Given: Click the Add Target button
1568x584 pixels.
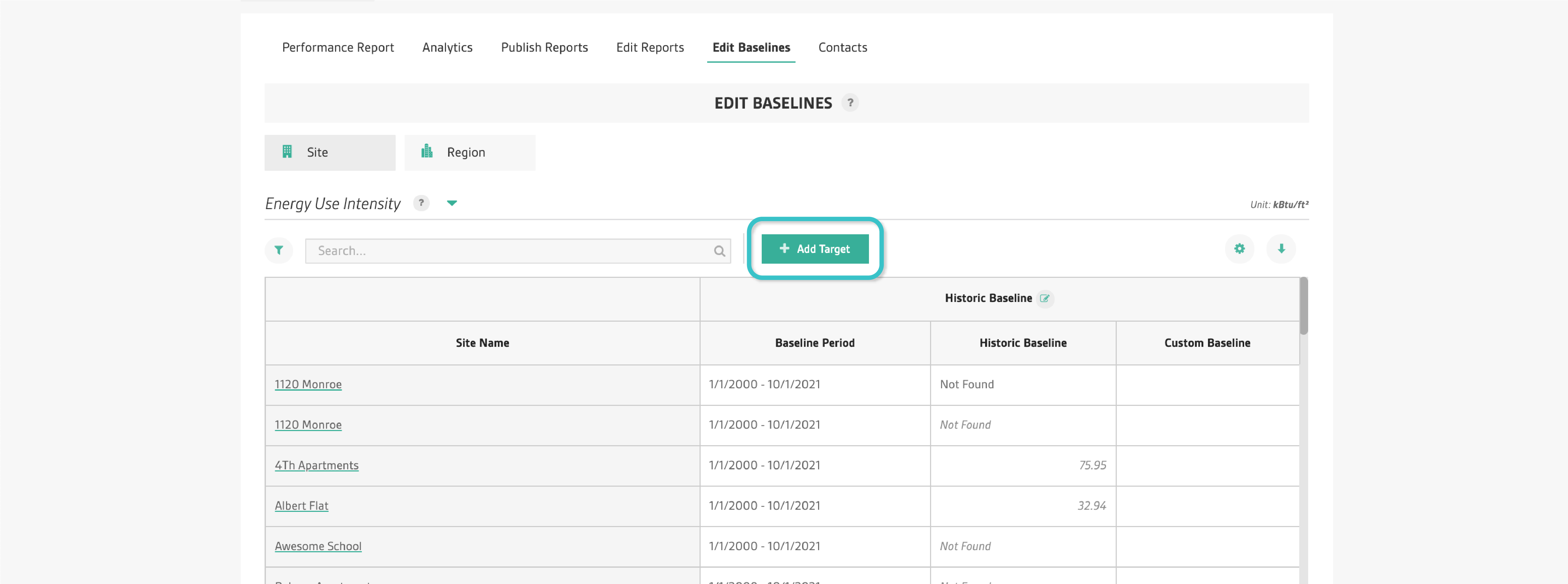Looking at the screenshot, I should [814, 249].
